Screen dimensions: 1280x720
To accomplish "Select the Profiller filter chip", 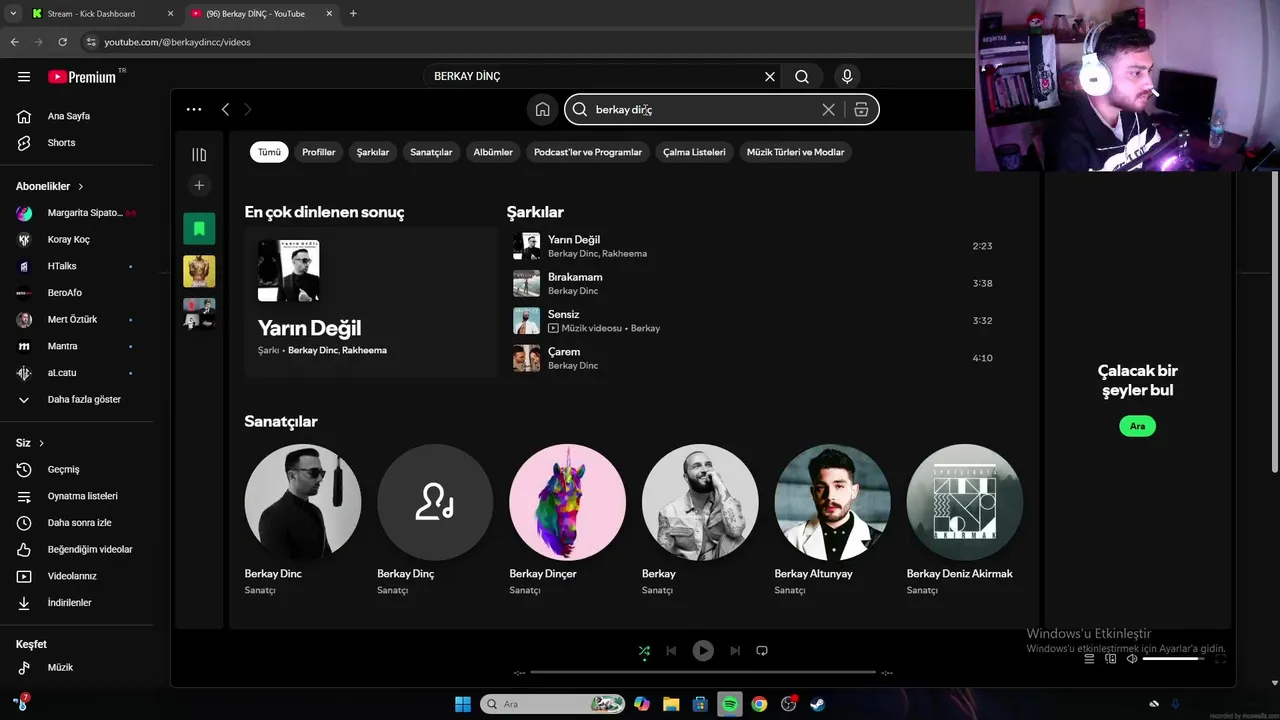I will (x=319, y=152).
